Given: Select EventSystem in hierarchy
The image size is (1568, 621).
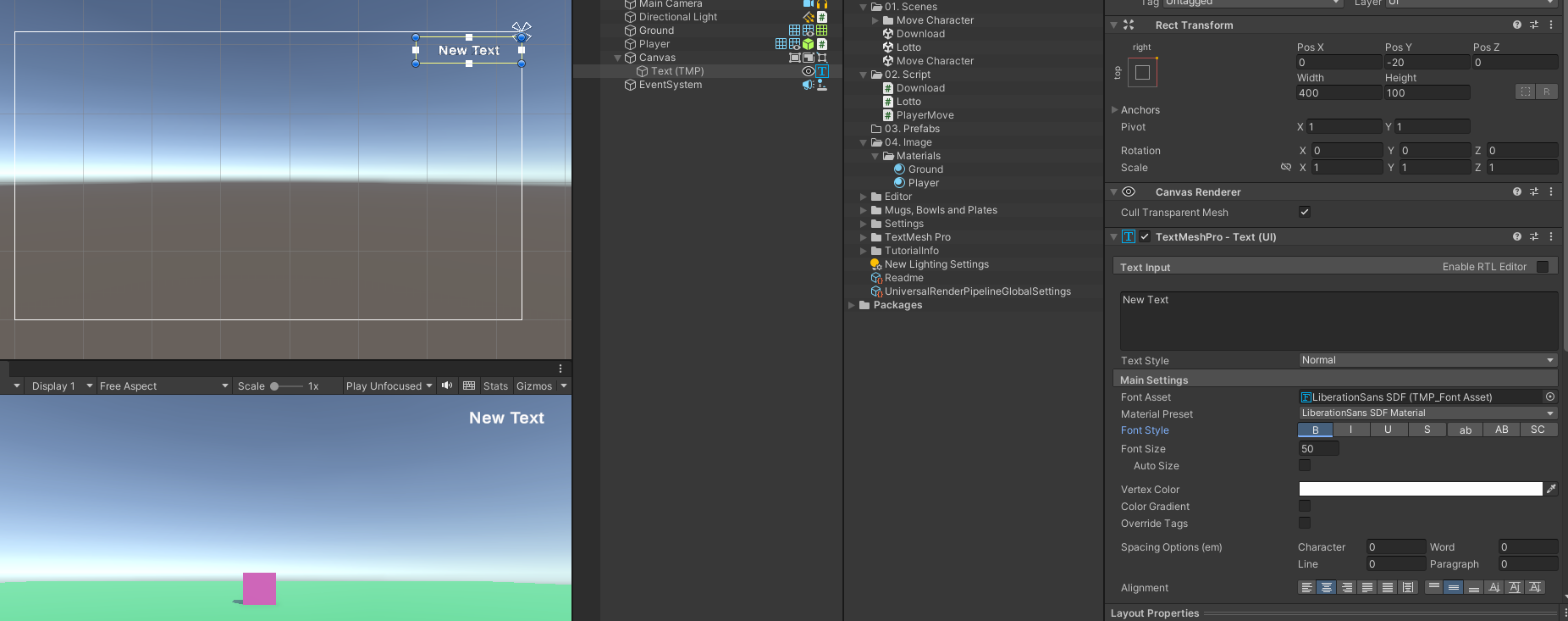Looking at the screenshot, I should (671, 85).
